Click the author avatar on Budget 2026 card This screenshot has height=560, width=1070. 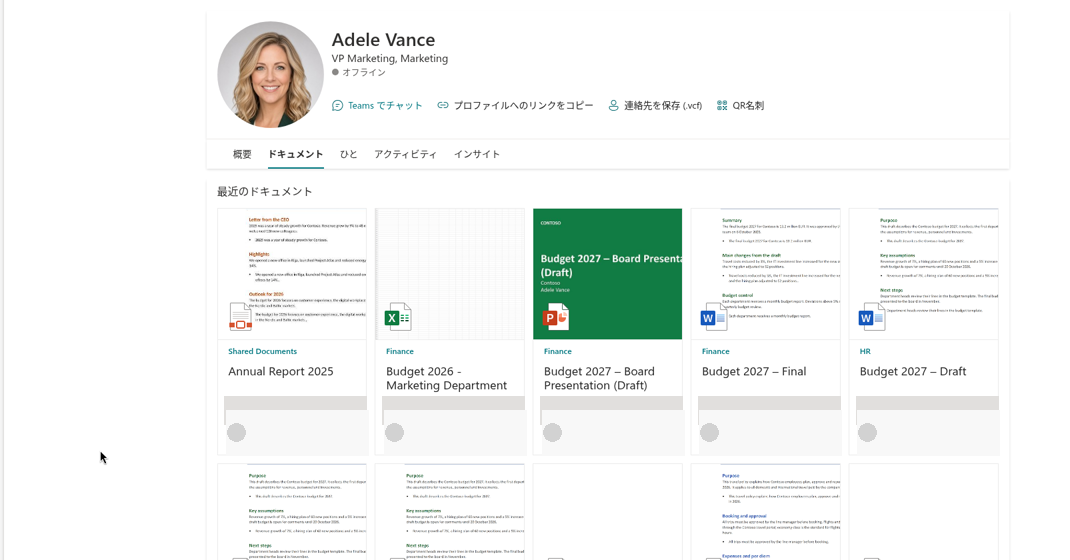coord(394,432)
